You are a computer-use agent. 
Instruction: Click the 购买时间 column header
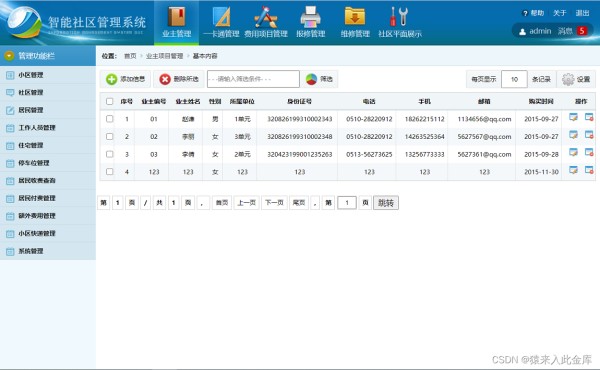(x=541, y=101)
